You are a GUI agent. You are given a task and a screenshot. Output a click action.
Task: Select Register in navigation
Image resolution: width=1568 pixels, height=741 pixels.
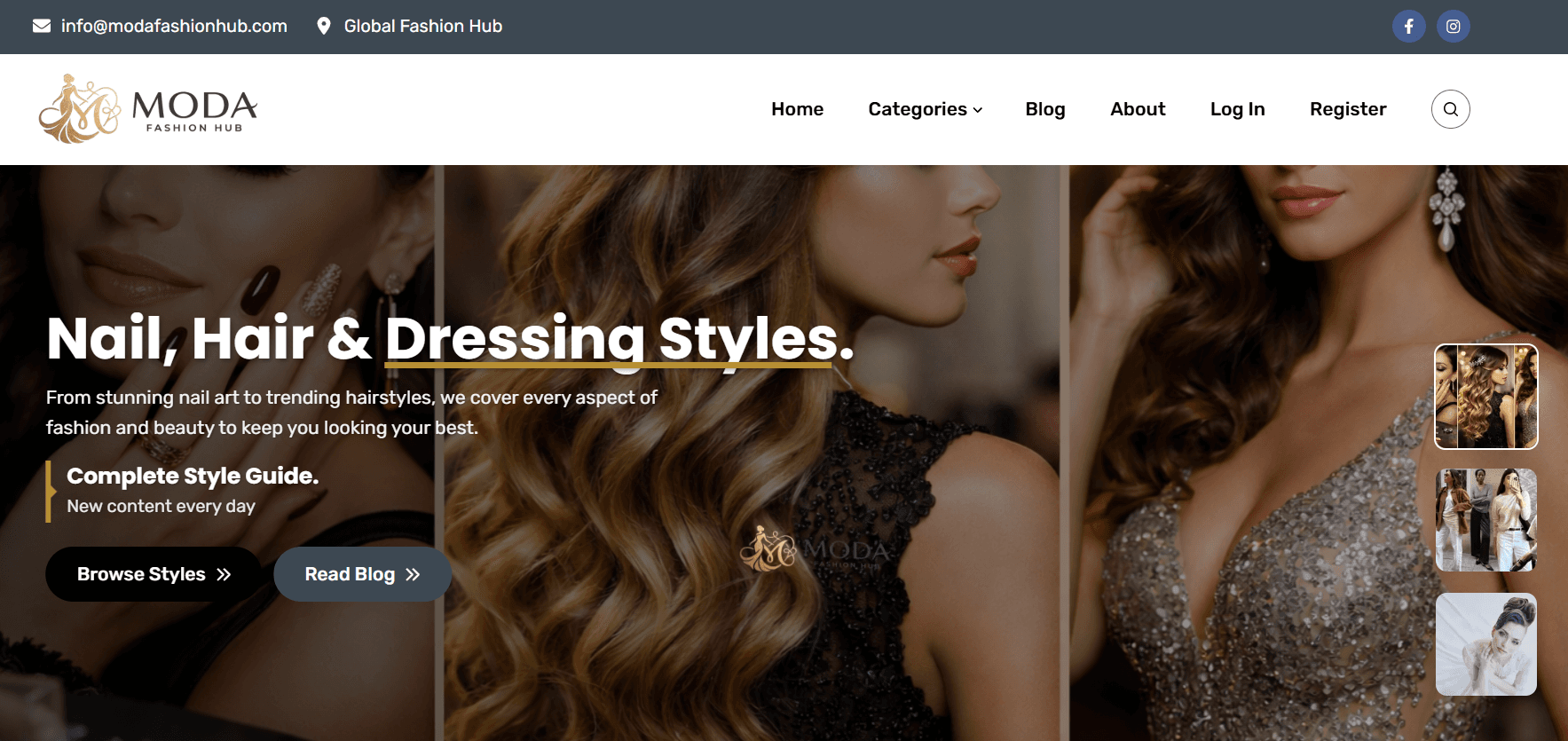coord(1348,109)
